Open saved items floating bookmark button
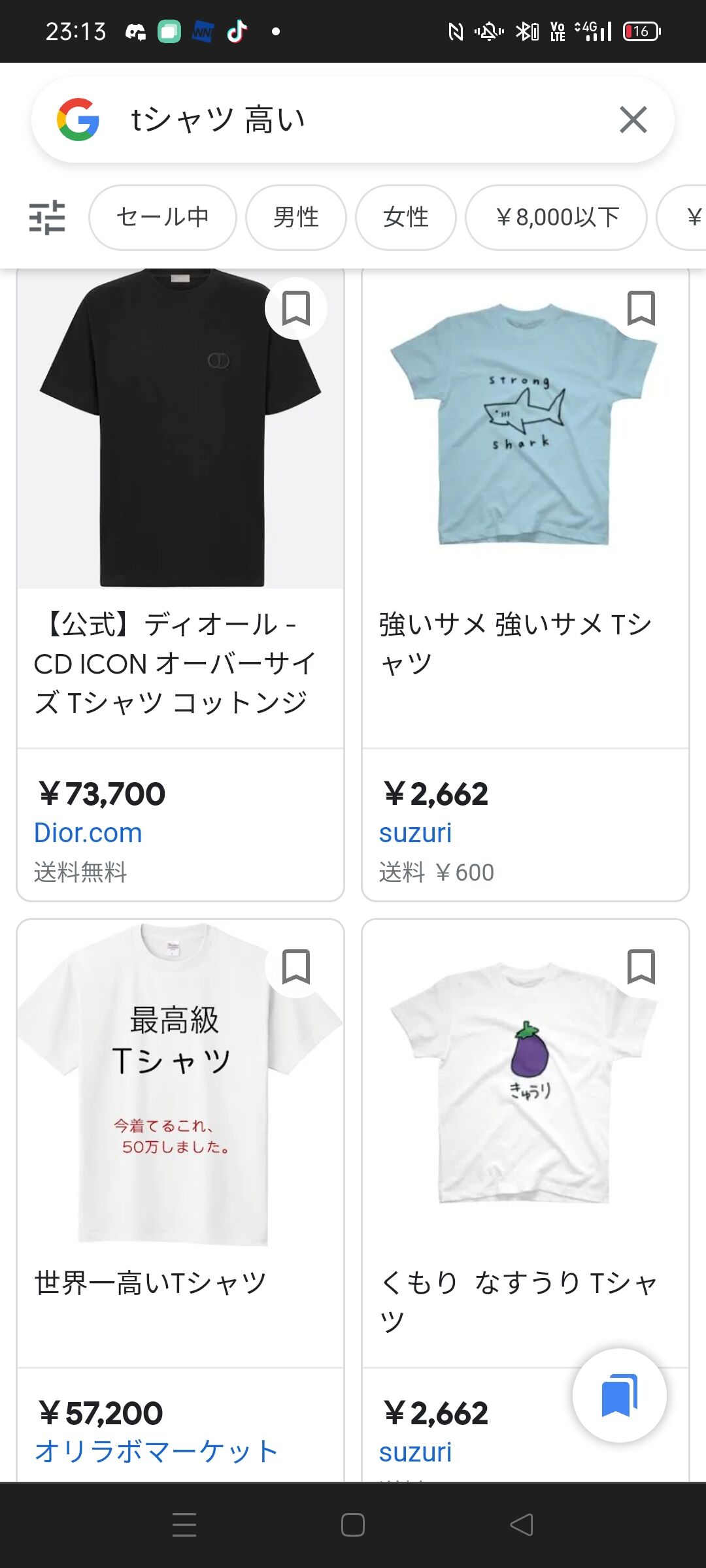This screenshot has height=1568, width=706. 619,1395
